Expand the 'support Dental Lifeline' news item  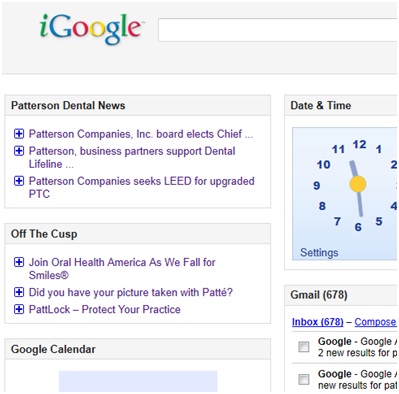point(19,151)
